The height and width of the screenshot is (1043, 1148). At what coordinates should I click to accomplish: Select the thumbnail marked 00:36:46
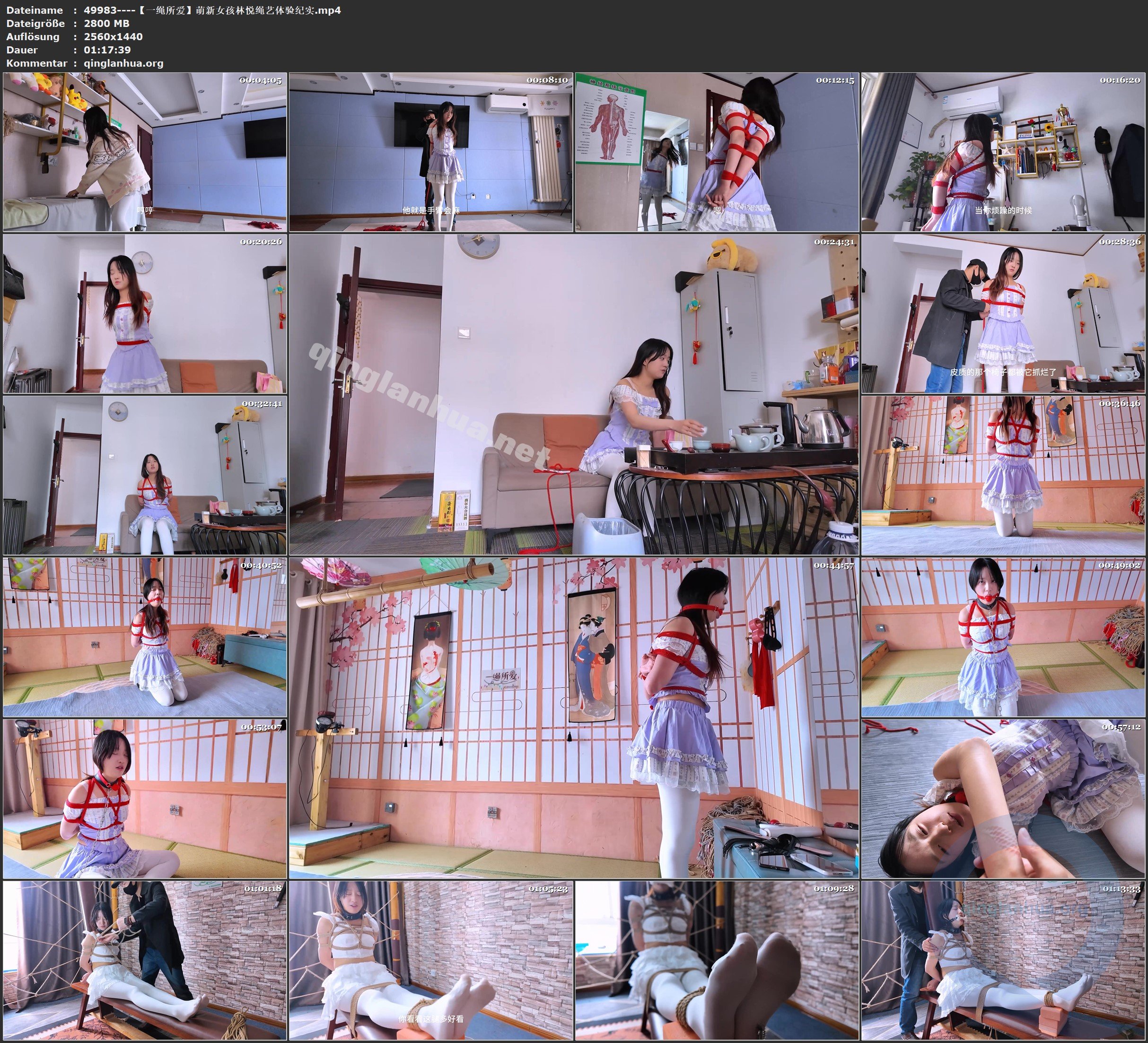[x=1003, y=475]
